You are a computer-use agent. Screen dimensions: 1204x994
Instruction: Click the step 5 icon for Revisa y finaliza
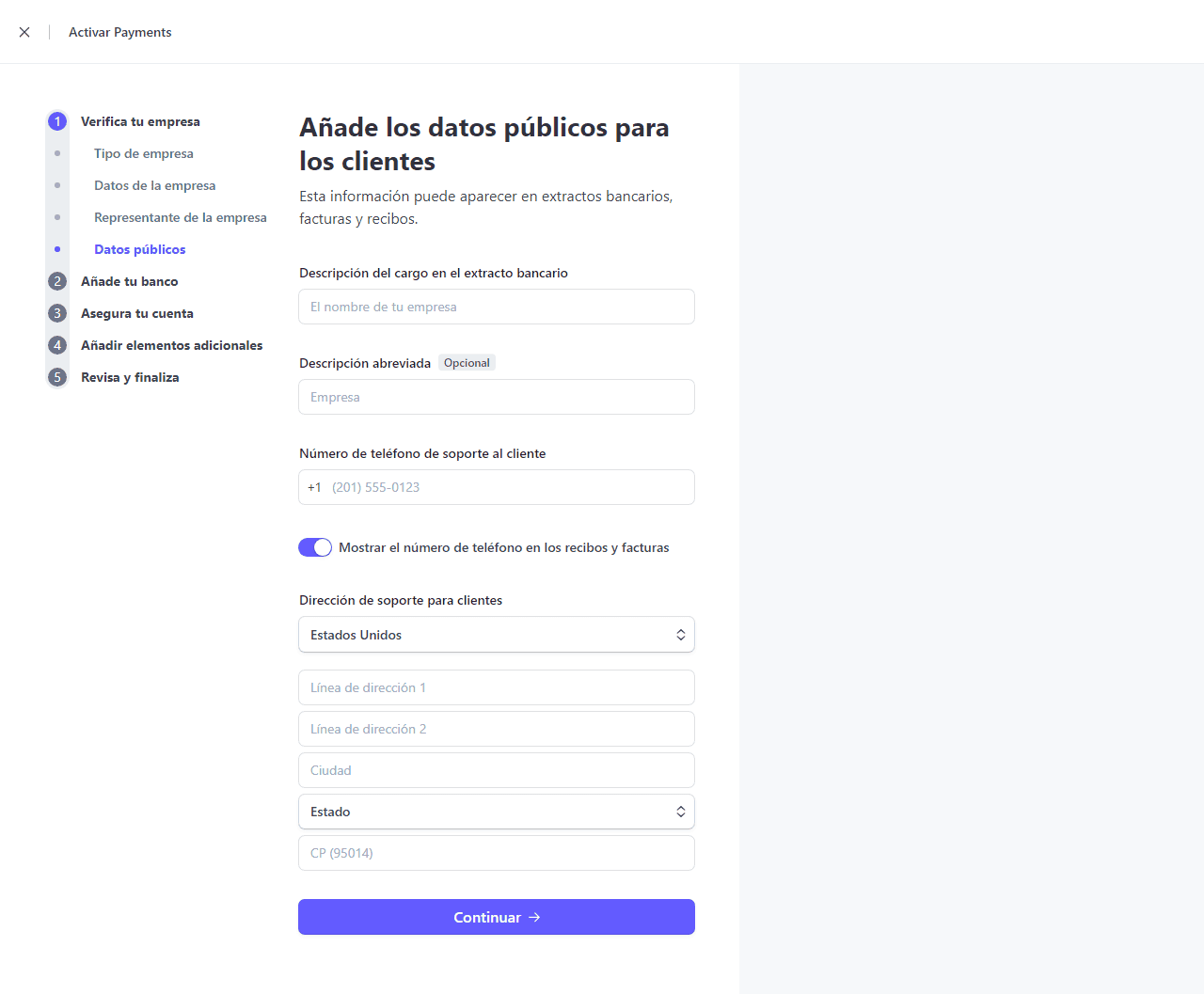tap(57, 377)
